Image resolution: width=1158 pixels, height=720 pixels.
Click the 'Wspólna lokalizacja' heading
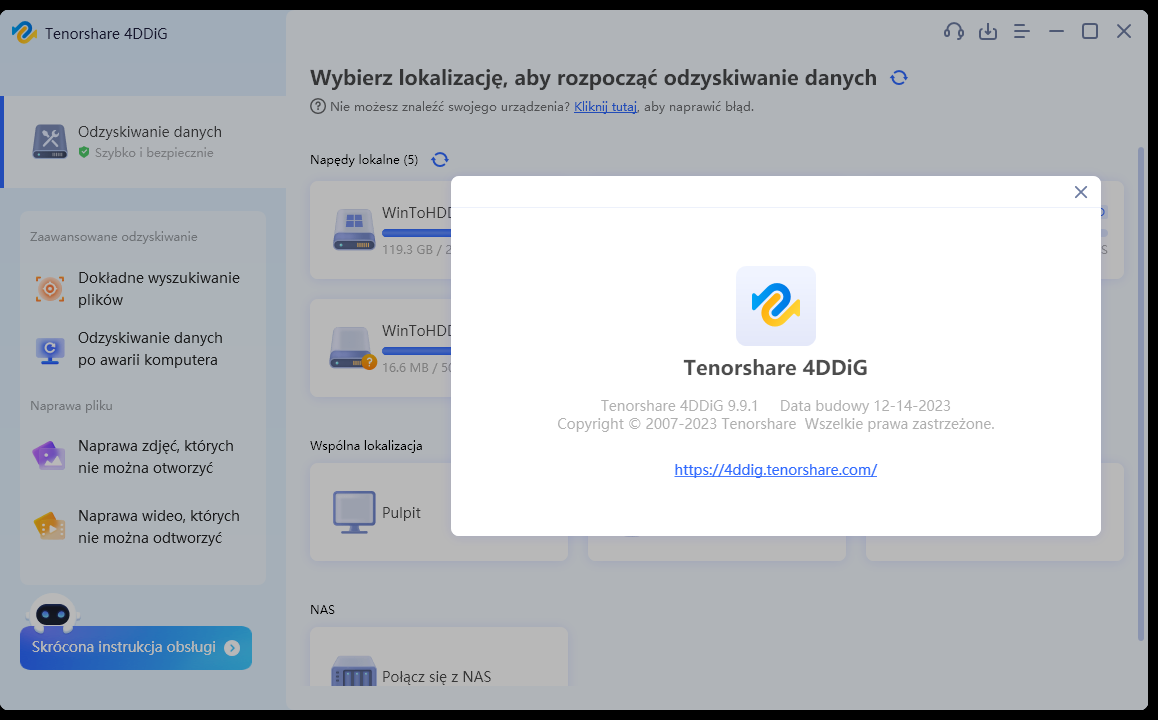tap(366, 445)
